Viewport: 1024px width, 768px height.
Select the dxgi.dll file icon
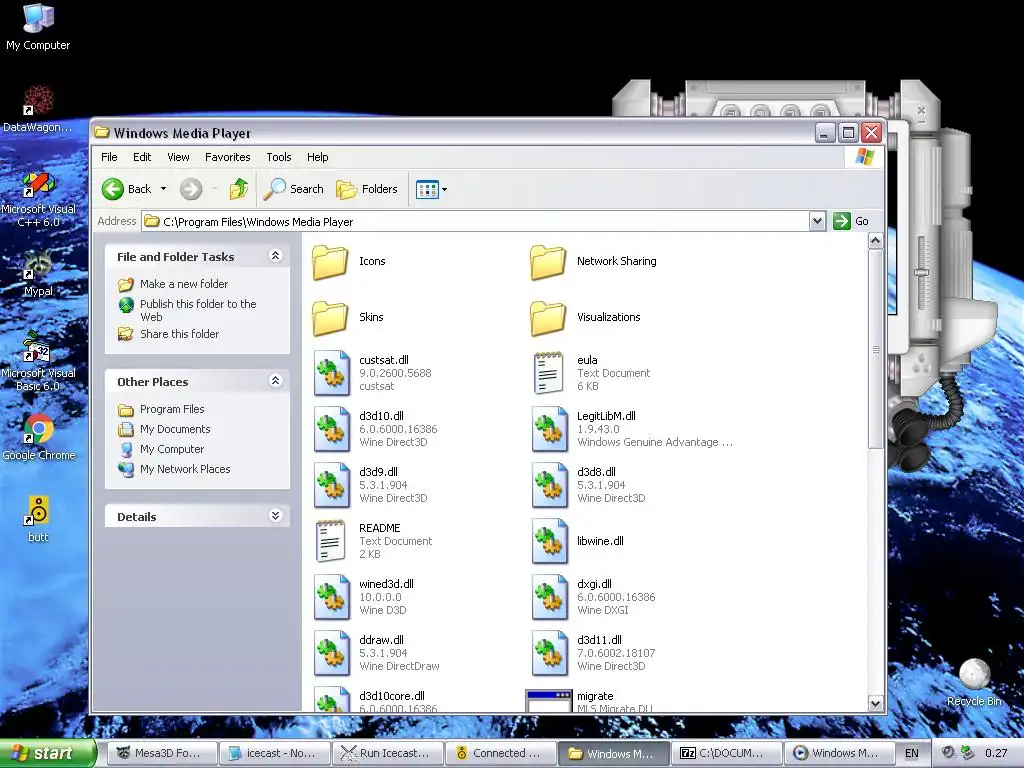(550, 597)
